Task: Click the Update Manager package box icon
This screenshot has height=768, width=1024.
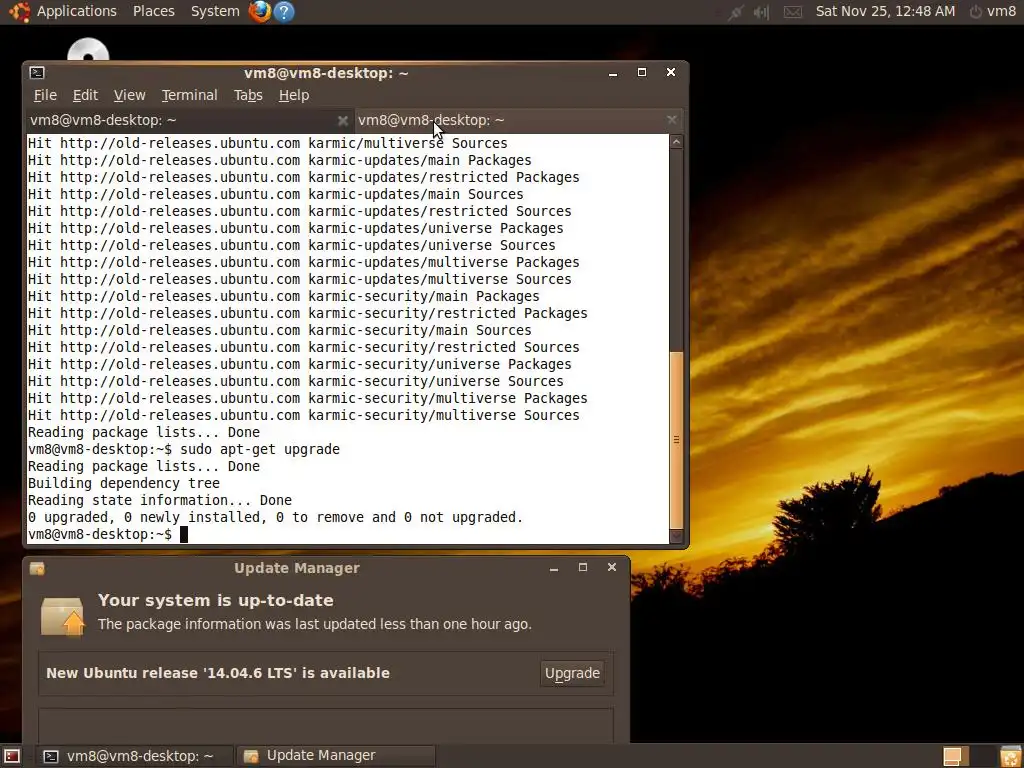Action: point(63,616)
